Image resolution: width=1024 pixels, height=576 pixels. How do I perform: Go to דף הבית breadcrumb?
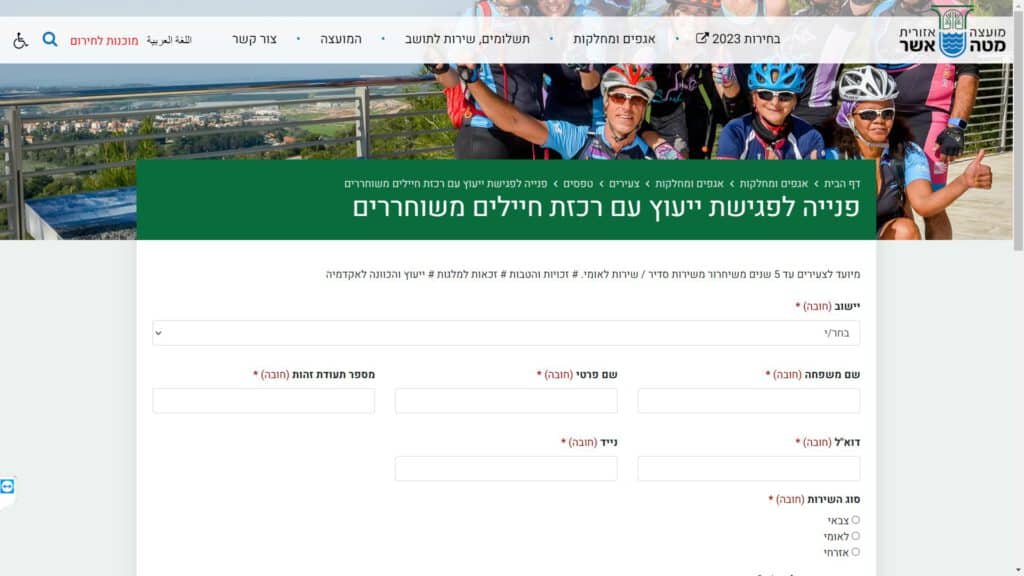(842, 184)
